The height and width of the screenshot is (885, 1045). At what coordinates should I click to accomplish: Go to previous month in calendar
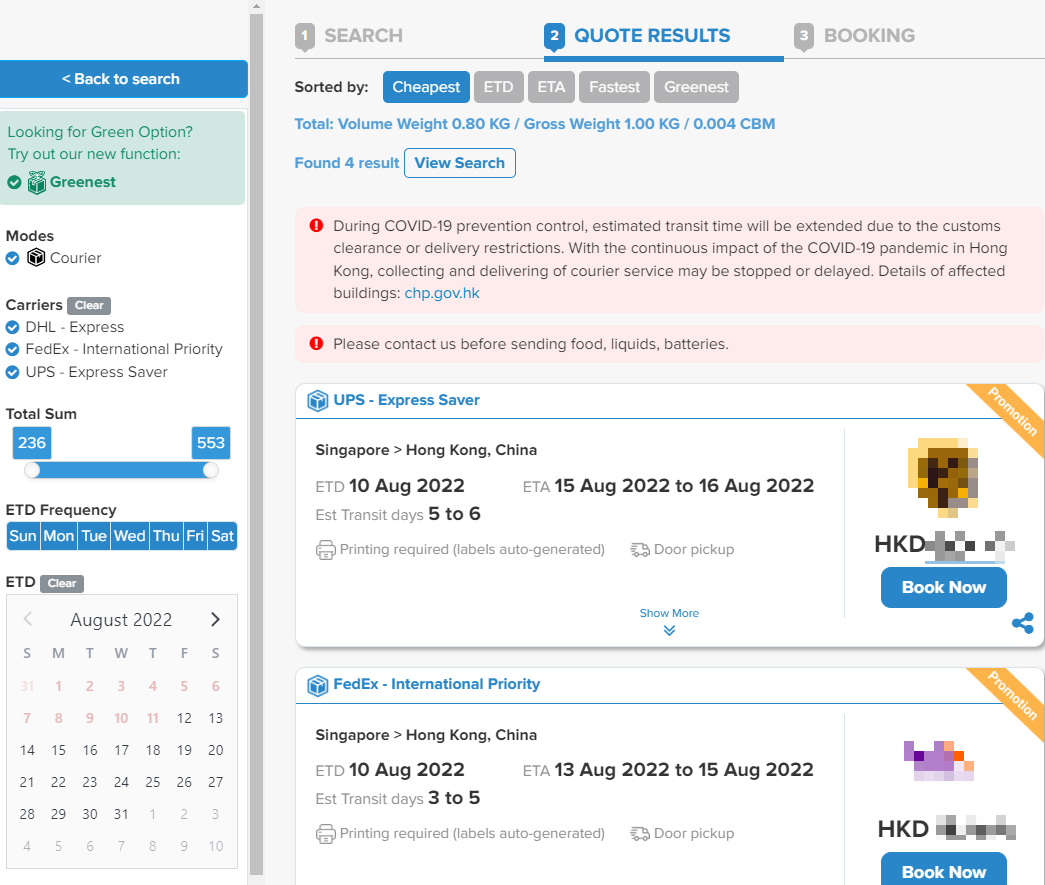27,619
